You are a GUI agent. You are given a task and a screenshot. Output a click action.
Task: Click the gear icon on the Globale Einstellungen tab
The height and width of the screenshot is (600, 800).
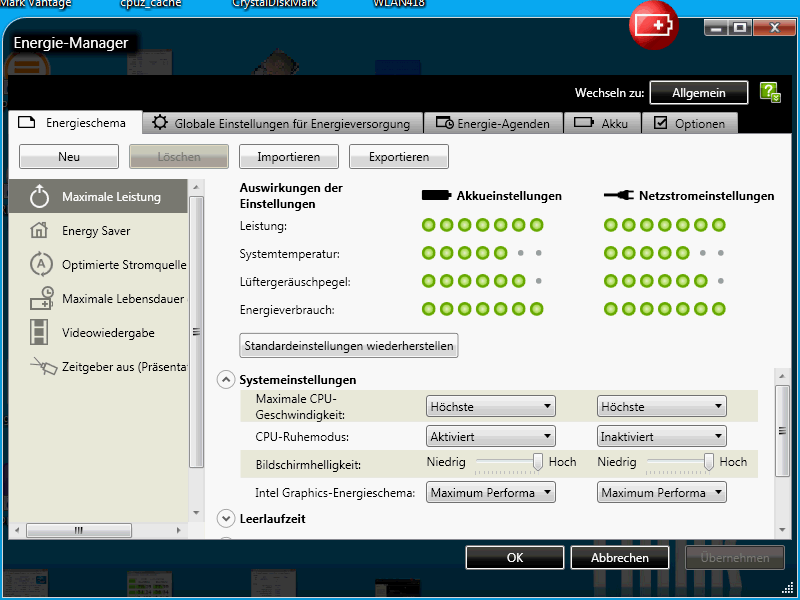coord(160,122)
